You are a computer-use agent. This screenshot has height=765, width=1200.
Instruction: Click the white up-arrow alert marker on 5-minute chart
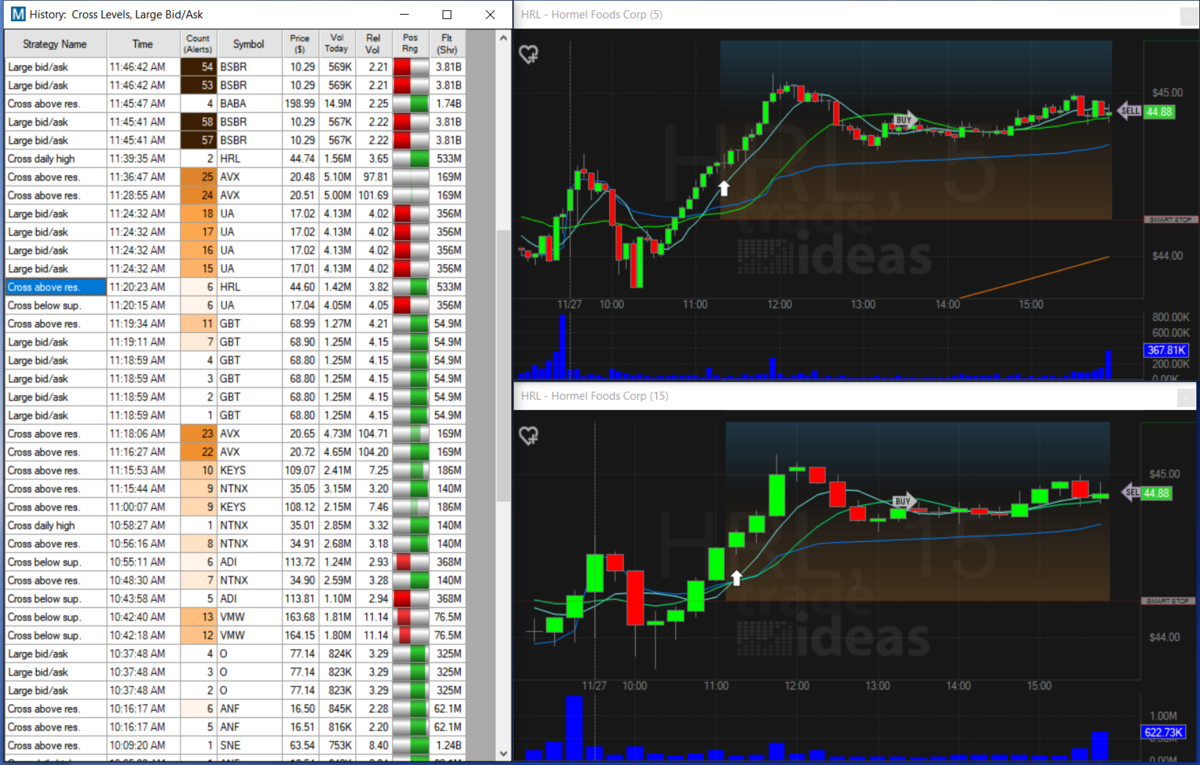724,187
